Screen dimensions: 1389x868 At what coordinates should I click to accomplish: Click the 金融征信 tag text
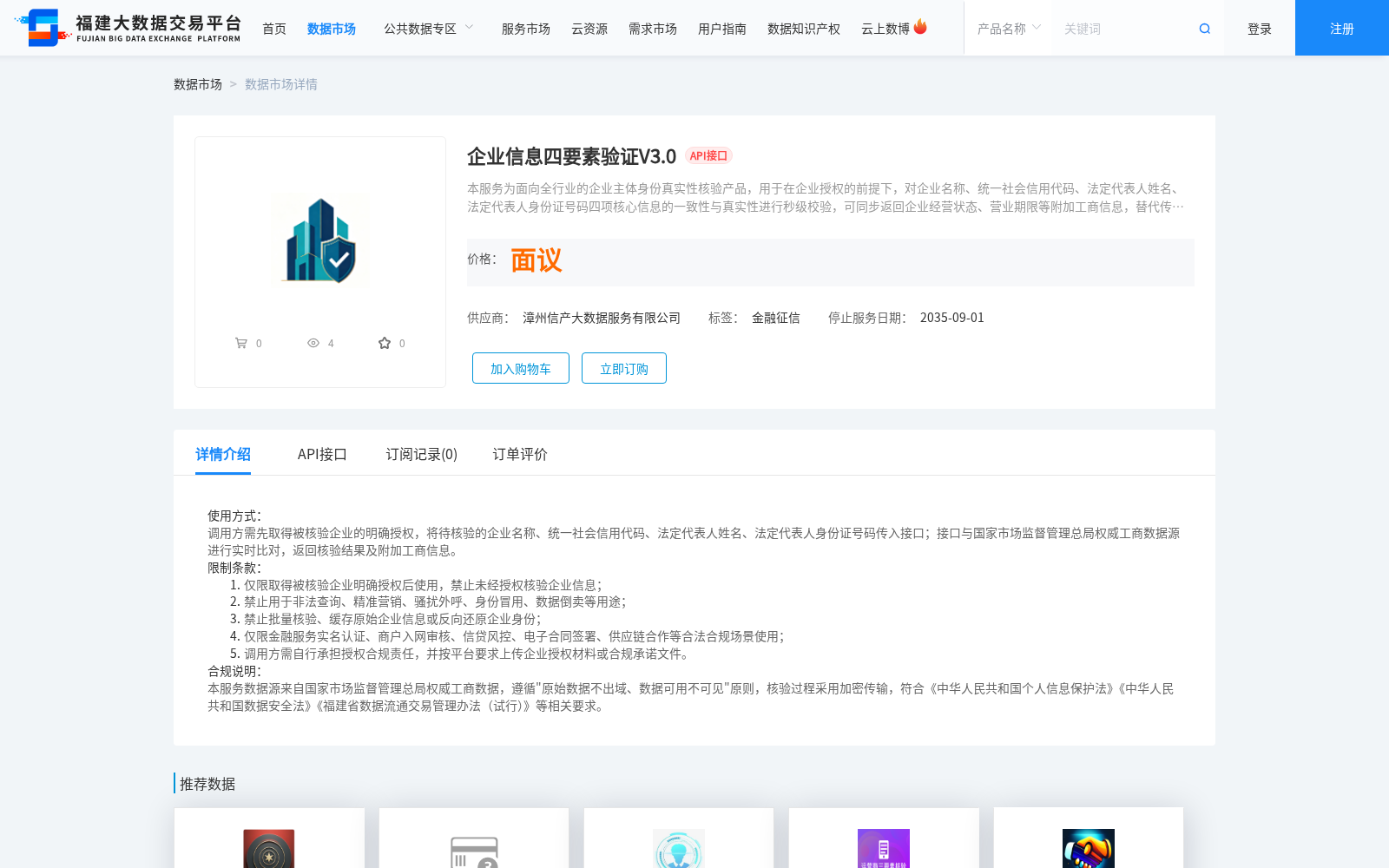(x=776, y=318)
